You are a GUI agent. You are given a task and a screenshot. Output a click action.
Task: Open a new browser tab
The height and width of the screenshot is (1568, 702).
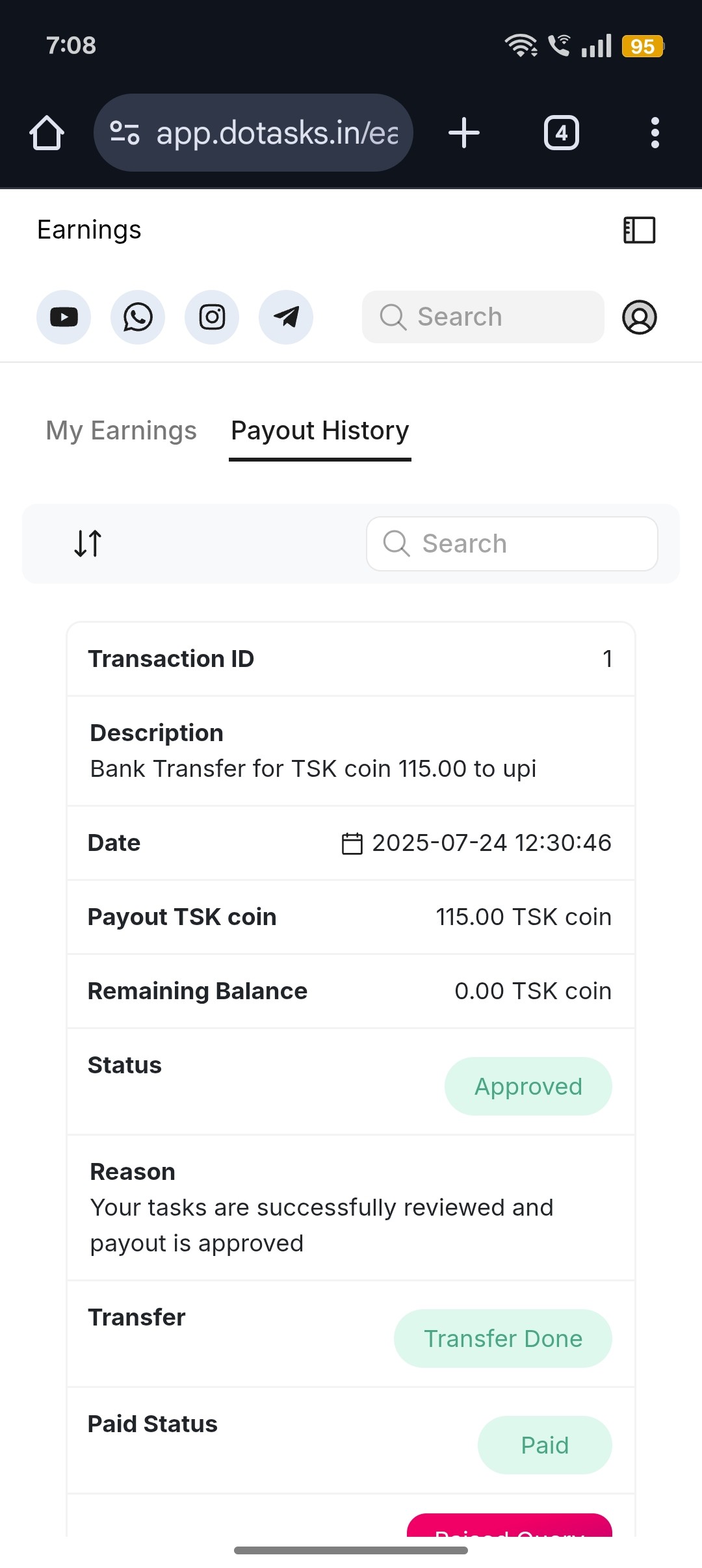coord(464,133)
